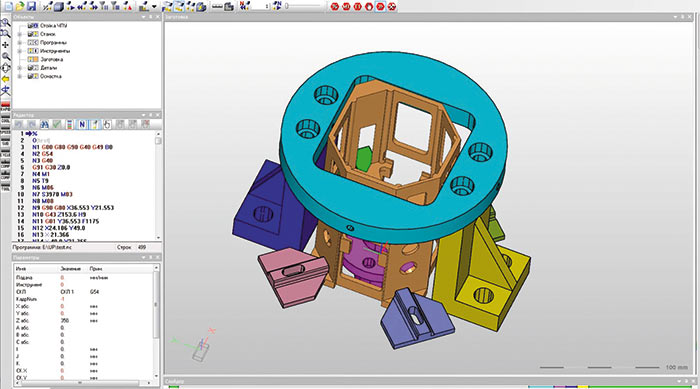Click the hand pointer icon in editor toolbar
The width and height of the screenshot is (700, 389).
107,125
